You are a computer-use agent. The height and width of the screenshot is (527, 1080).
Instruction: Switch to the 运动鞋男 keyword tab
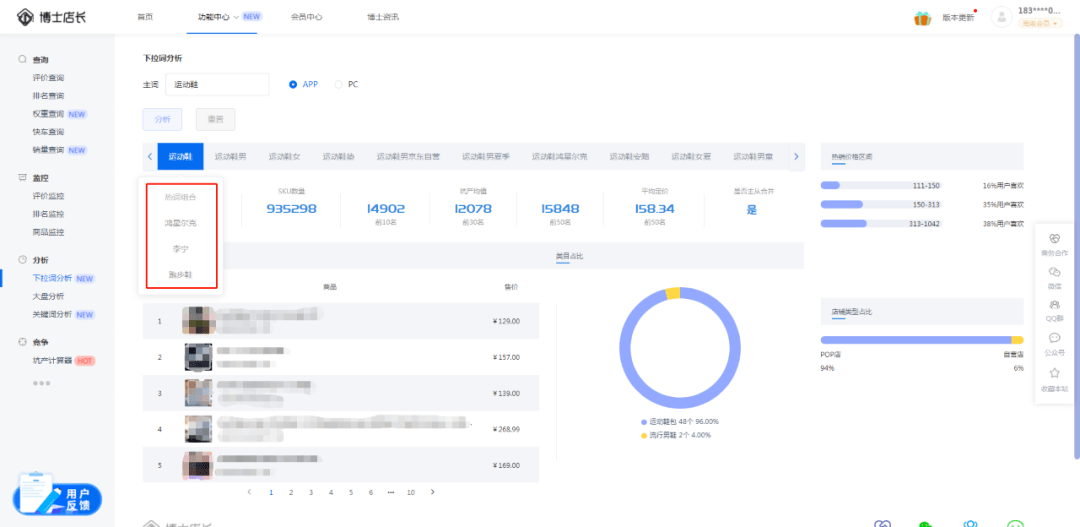click(229, 157)
